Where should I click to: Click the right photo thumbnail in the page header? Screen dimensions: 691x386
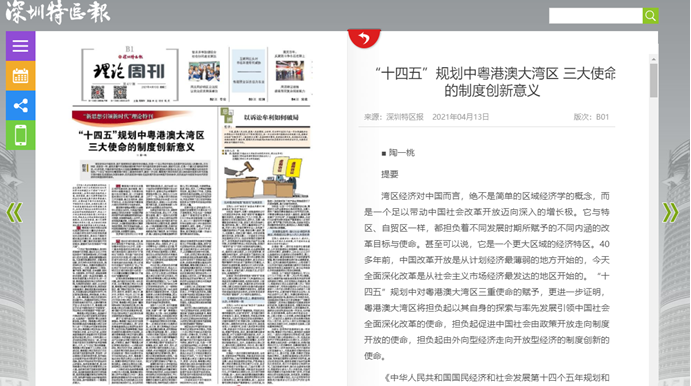(x=290, y=71)
